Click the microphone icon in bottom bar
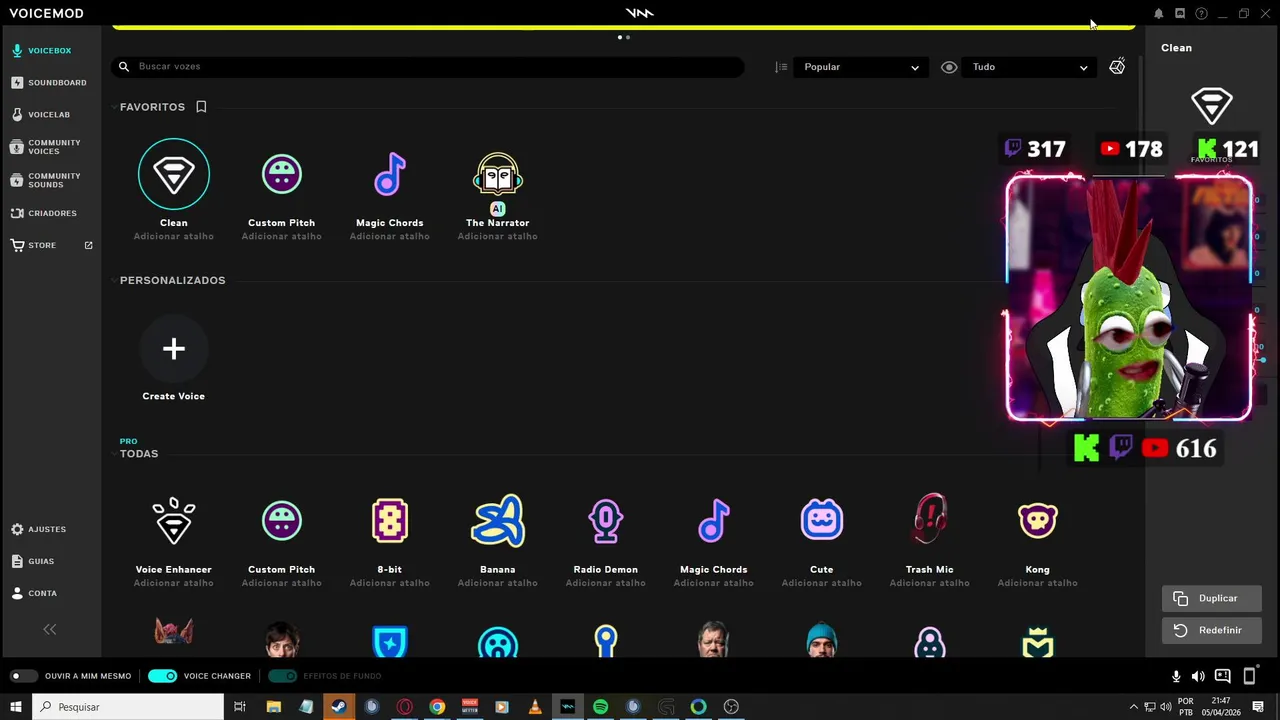 pyautogui.click(x=1176, y=677)
